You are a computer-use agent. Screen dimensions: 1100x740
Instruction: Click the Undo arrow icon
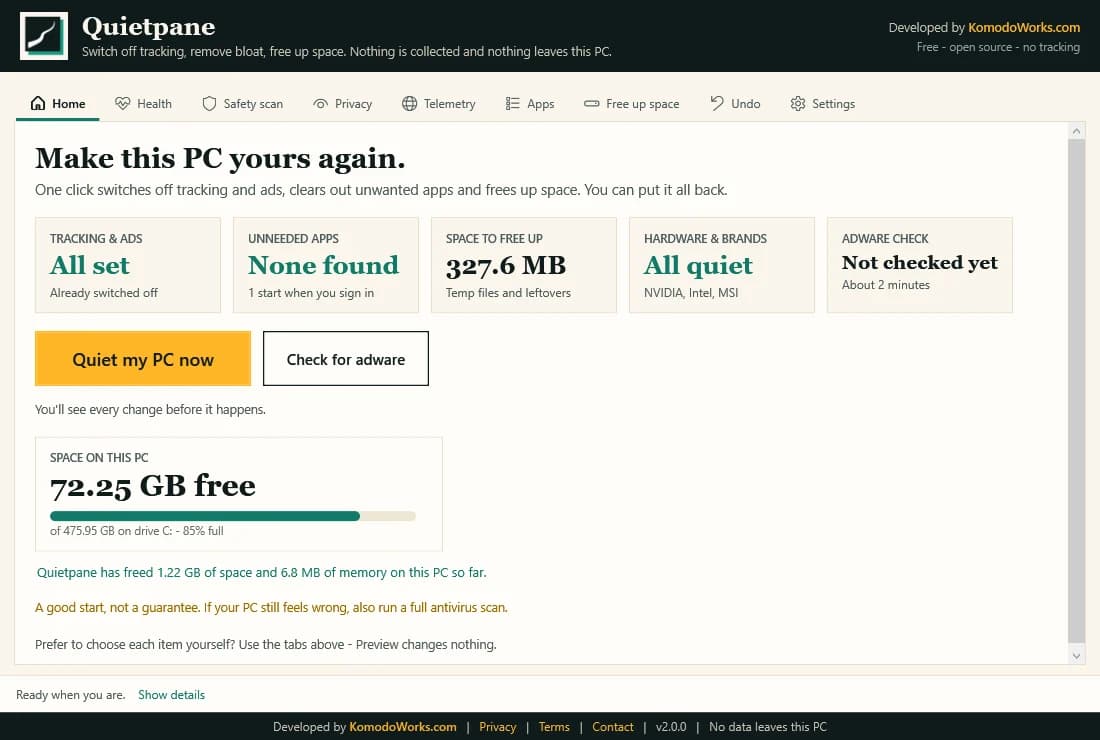[717, 103]
